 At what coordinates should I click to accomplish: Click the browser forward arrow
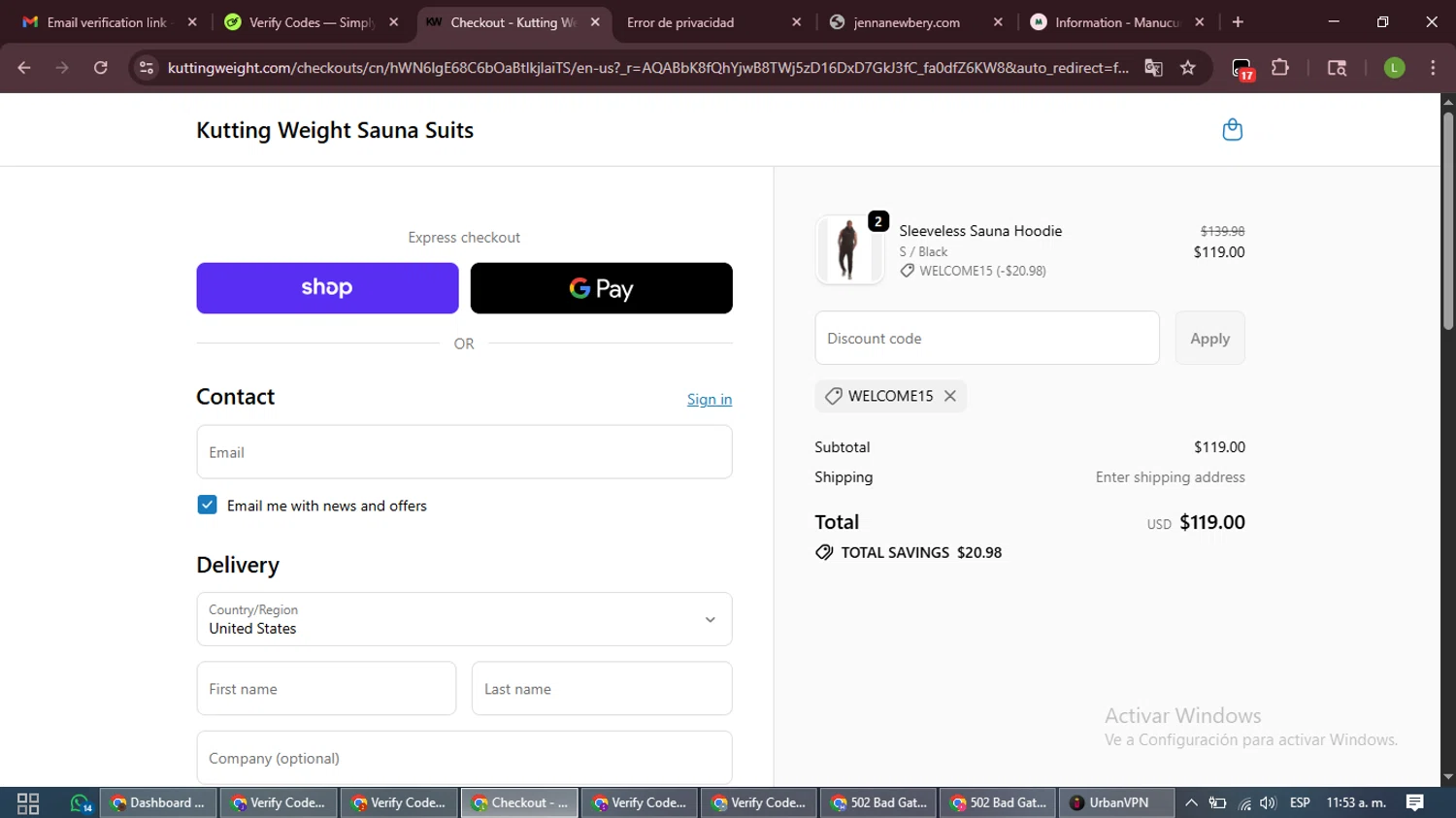click(x=62, y=68)
